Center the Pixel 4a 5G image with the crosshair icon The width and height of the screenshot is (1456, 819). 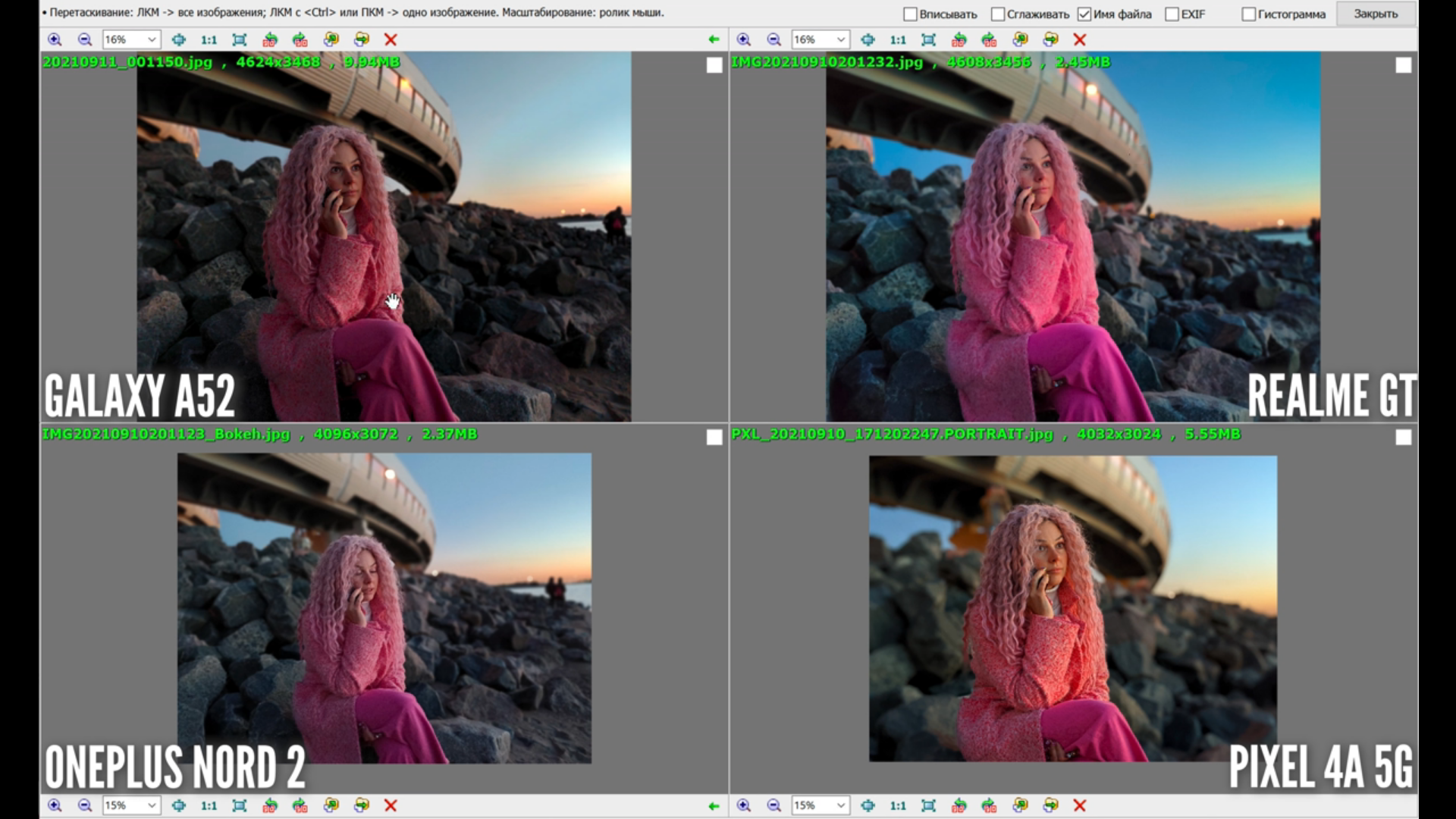pos(868,805)
